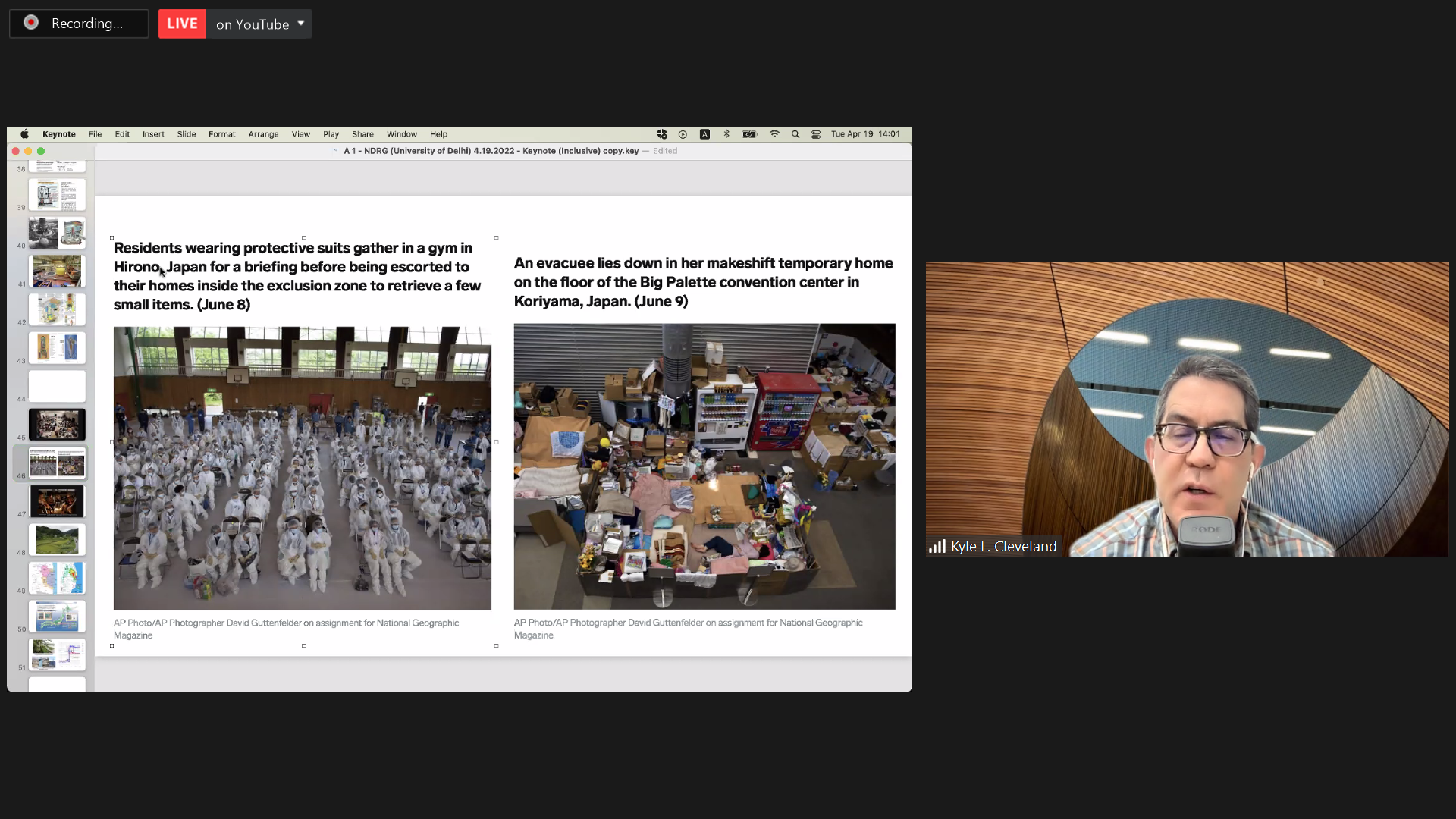Click the Spotlight search magnifier icon
This screenshot has height=819, width=1456.
click(795, 134)
